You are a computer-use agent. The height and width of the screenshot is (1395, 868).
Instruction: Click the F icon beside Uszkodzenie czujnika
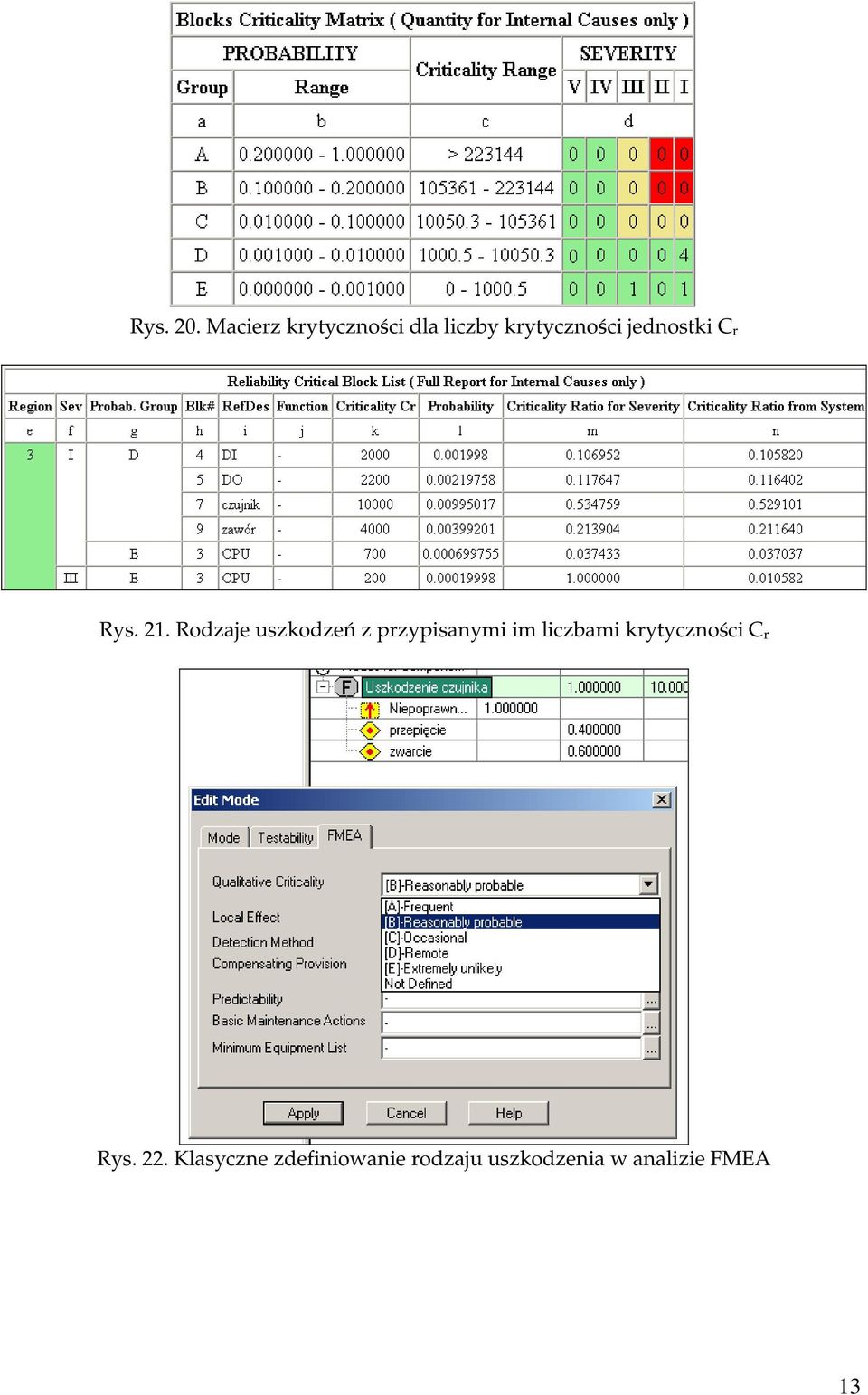coord(346,687)
